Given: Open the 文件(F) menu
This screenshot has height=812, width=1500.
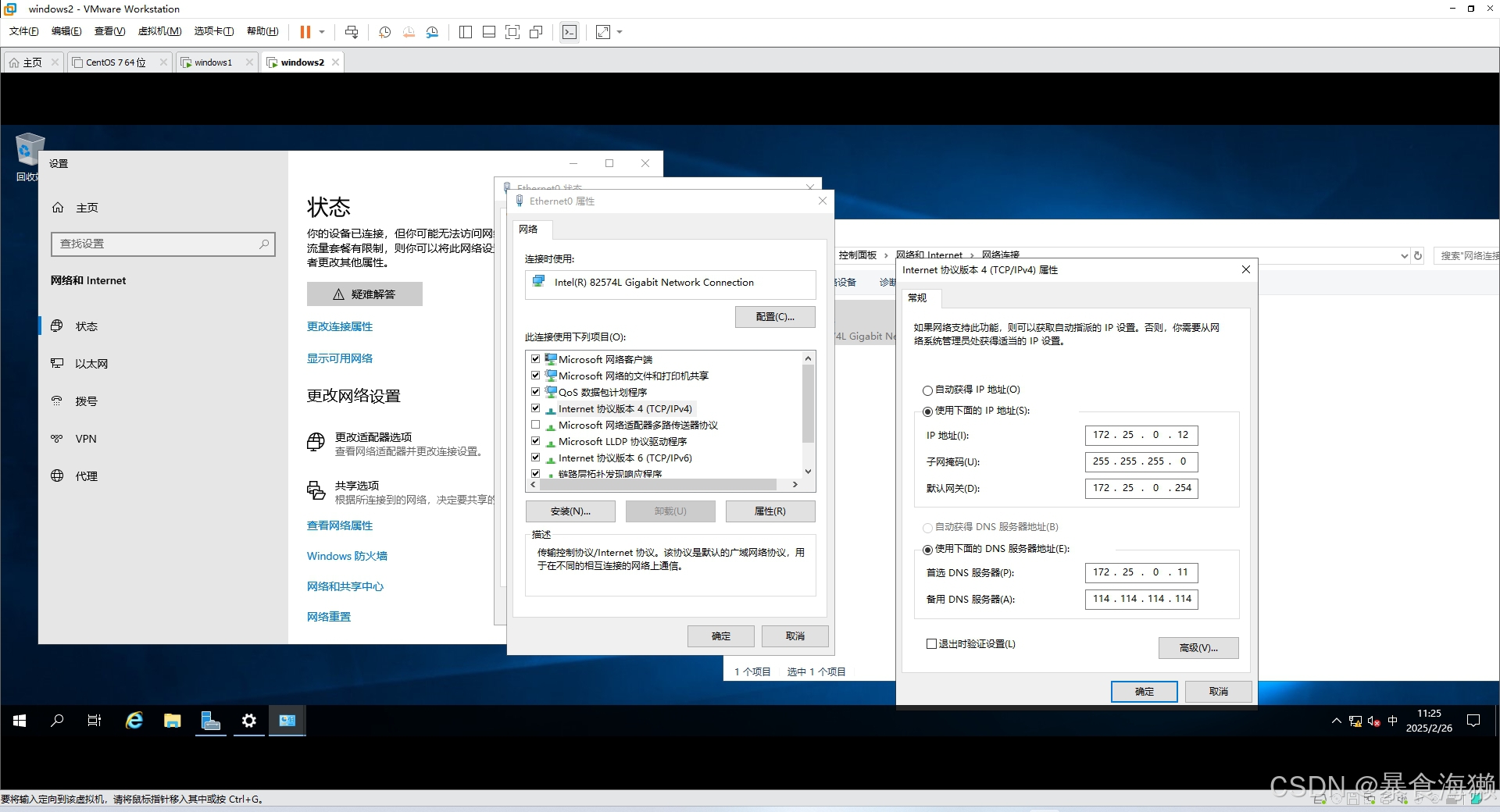Looking at the screenshot, I should tap(24, 31).
